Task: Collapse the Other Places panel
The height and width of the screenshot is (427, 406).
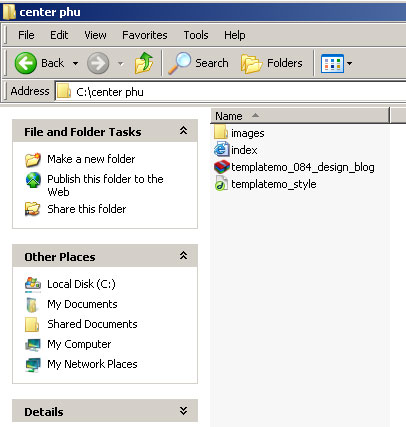Action: pos(183,256)
